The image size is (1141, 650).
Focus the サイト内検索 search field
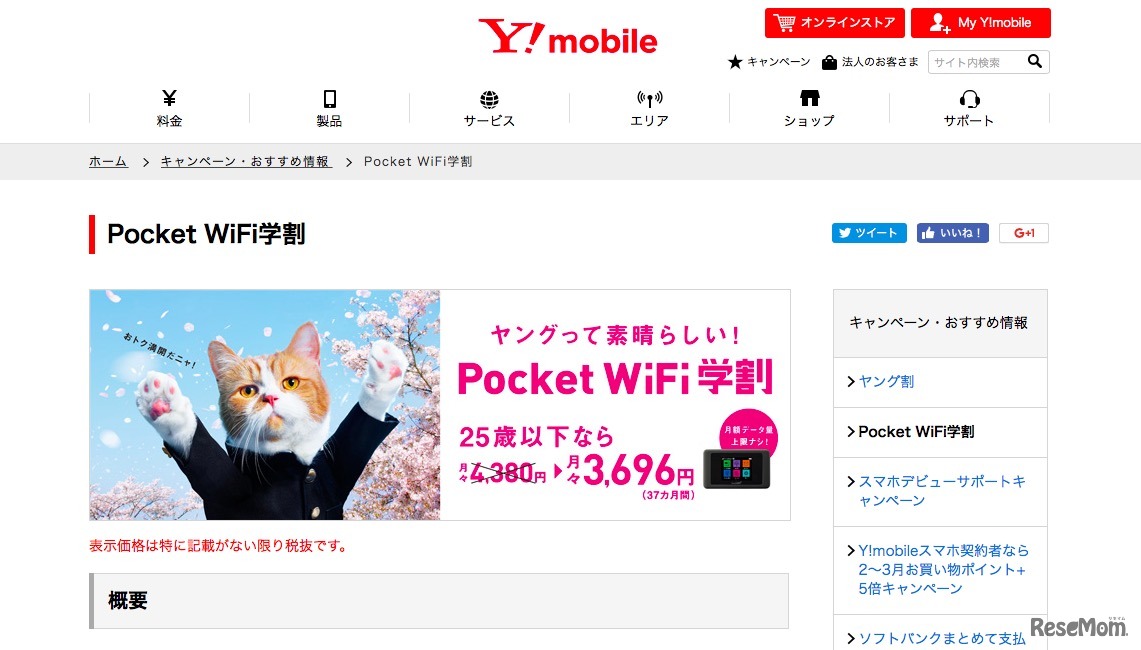point(977,62)
